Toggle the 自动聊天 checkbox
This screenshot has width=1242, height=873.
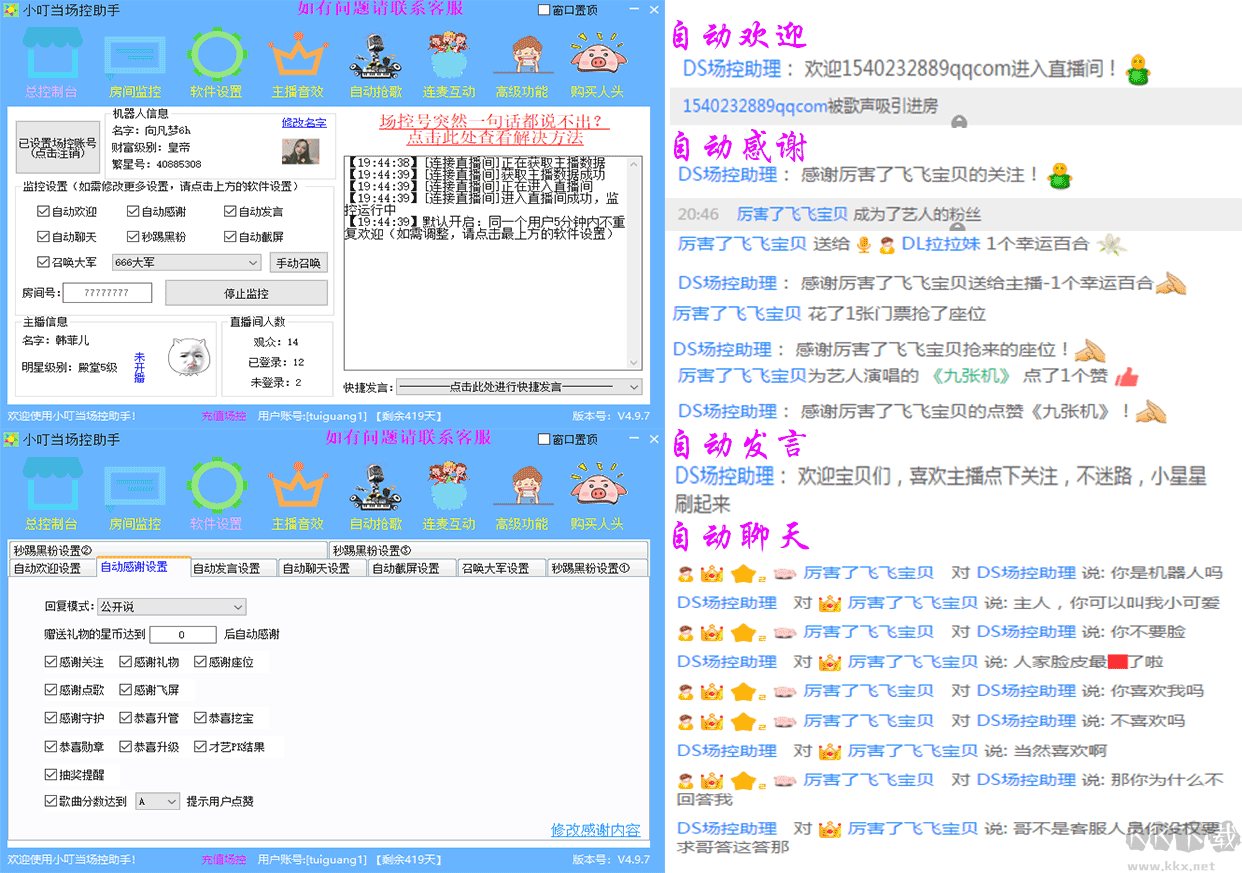[43, 237]
